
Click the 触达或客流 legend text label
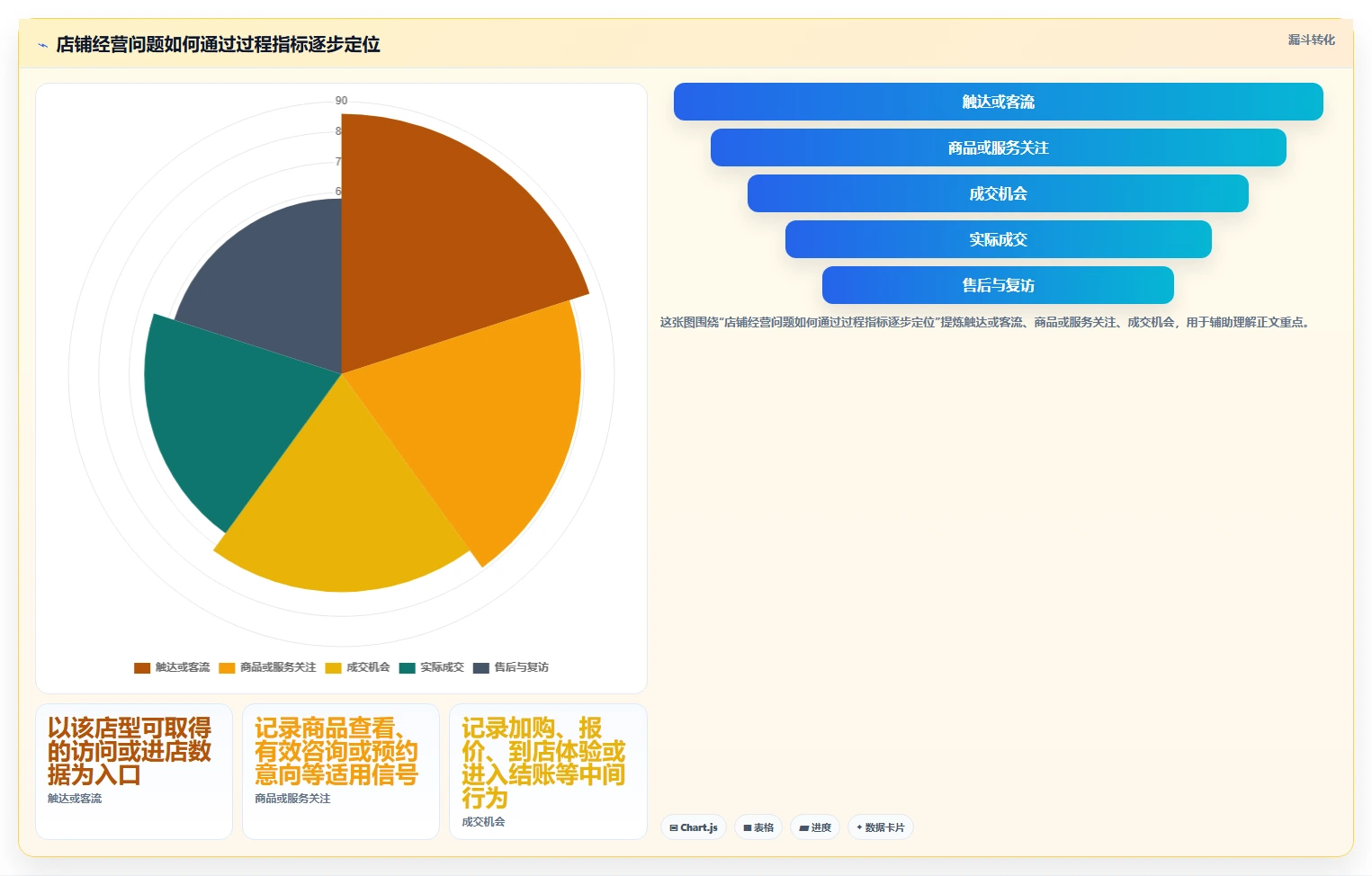coord(183,667)
